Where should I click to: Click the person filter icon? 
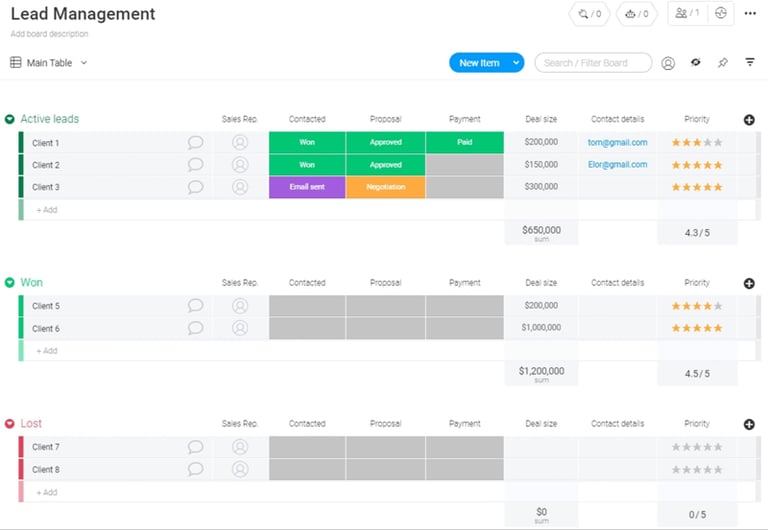(668, 63)
